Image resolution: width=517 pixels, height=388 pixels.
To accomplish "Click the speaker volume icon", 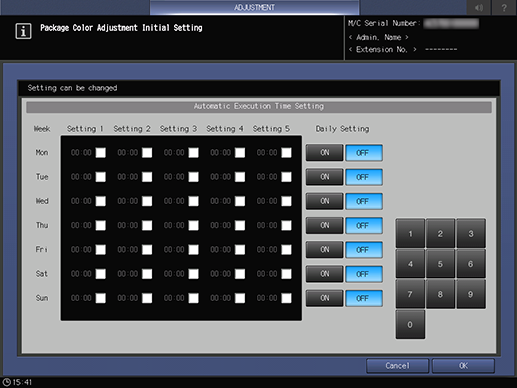I will coord(479,7).
